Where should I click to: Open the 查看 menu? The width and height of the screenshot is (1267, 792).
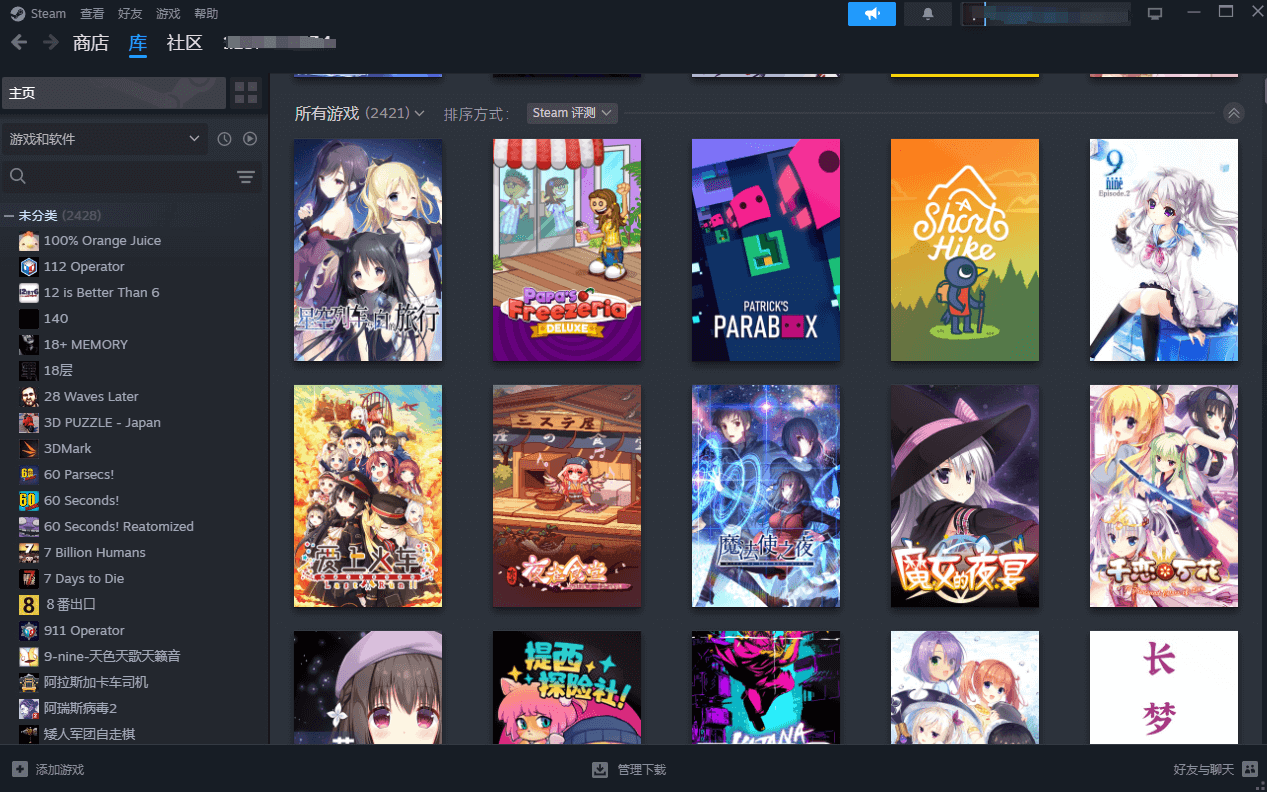click(92, 14)
